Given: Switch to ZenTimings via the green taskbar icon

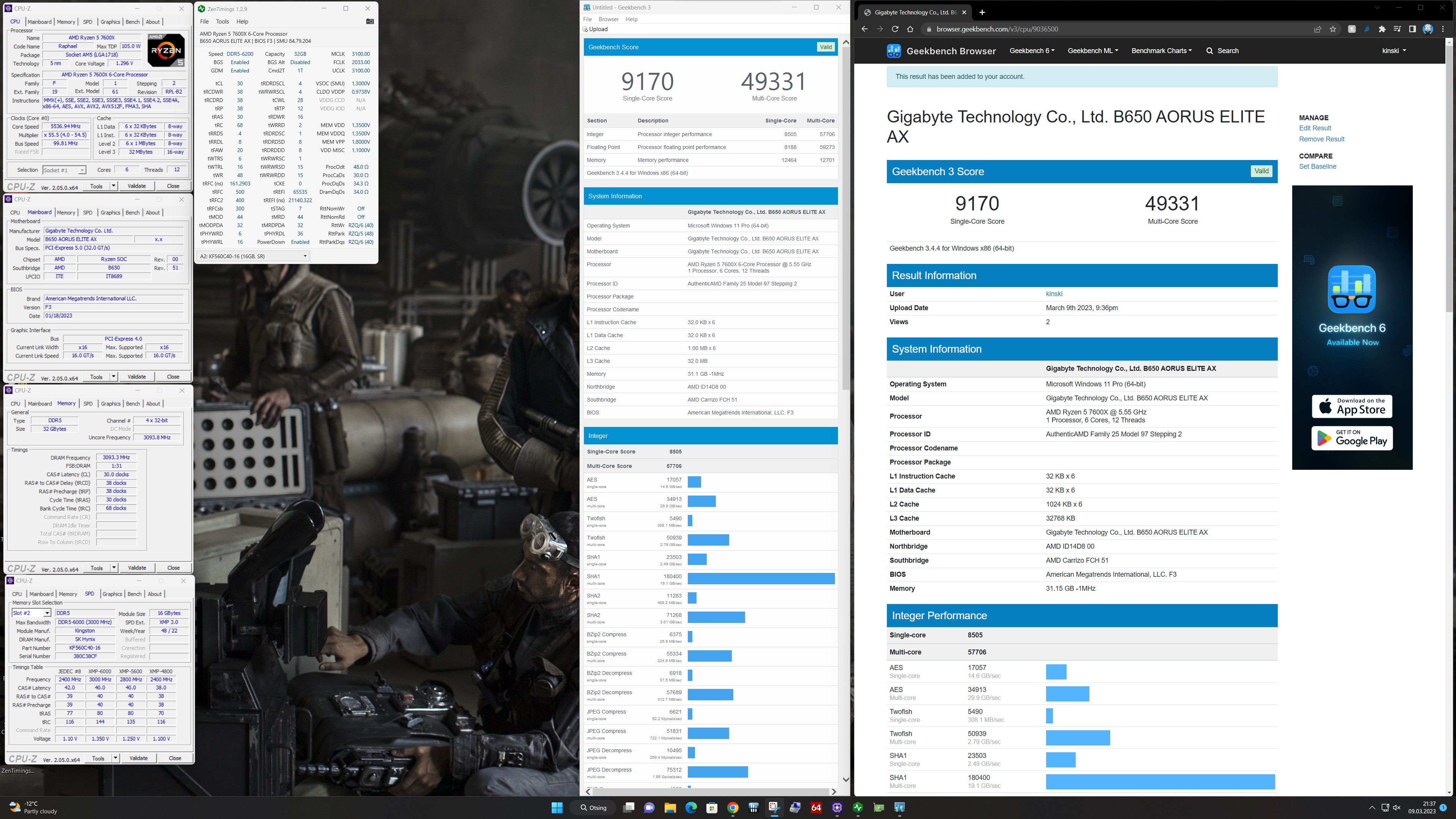Looking at the screenshot, I should pyautogui.click(x=858, y=808).
